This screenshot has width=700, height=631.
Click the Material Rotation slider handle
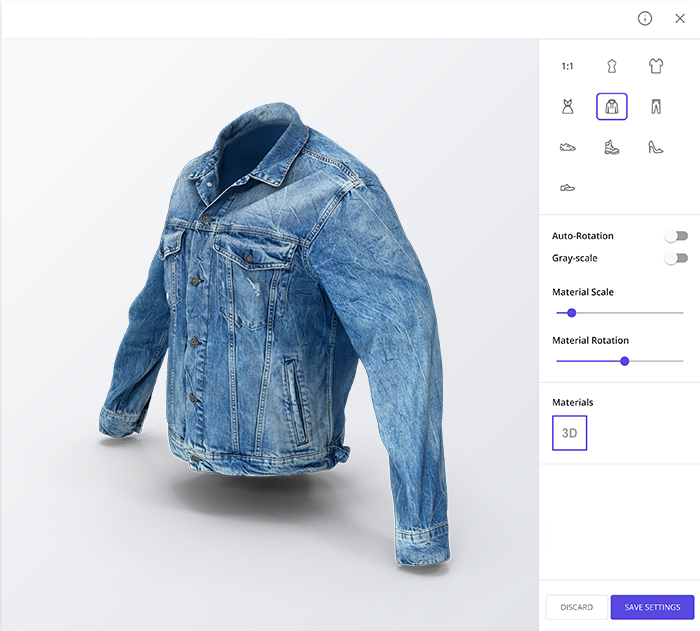pos(625,361)
